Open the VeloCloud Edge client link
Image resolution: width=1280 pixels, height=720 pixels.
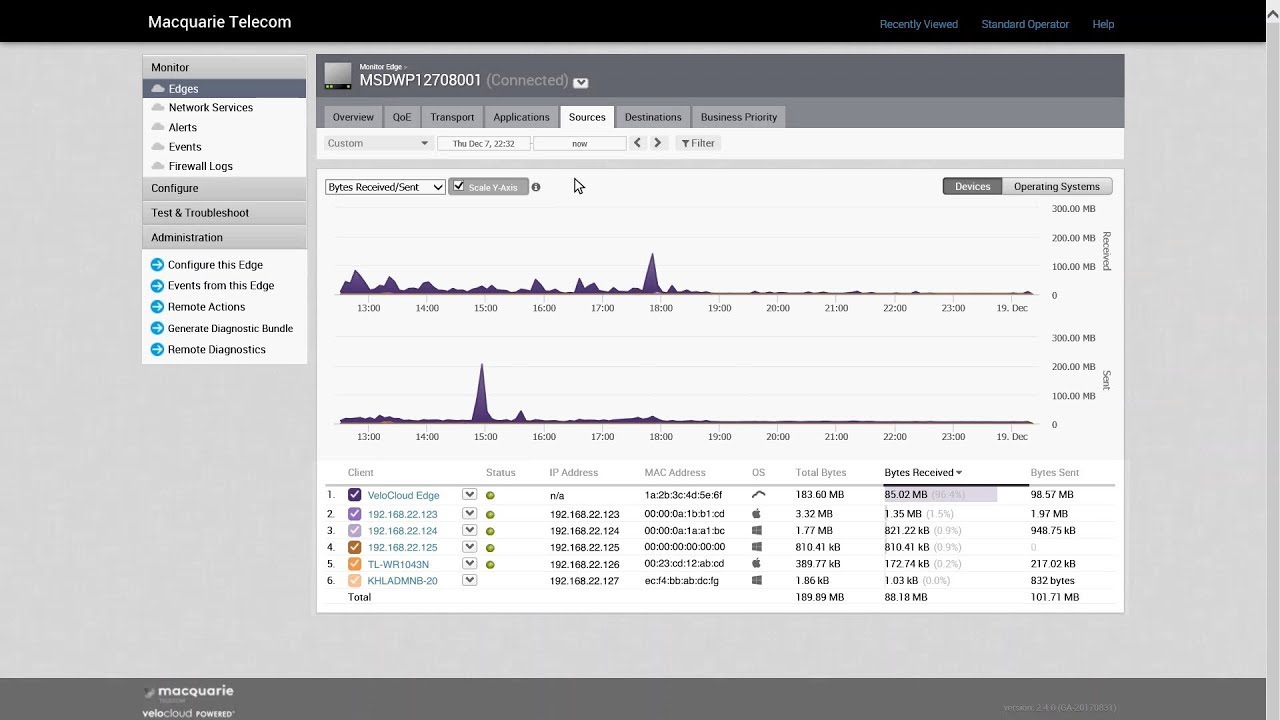point(403,495)
